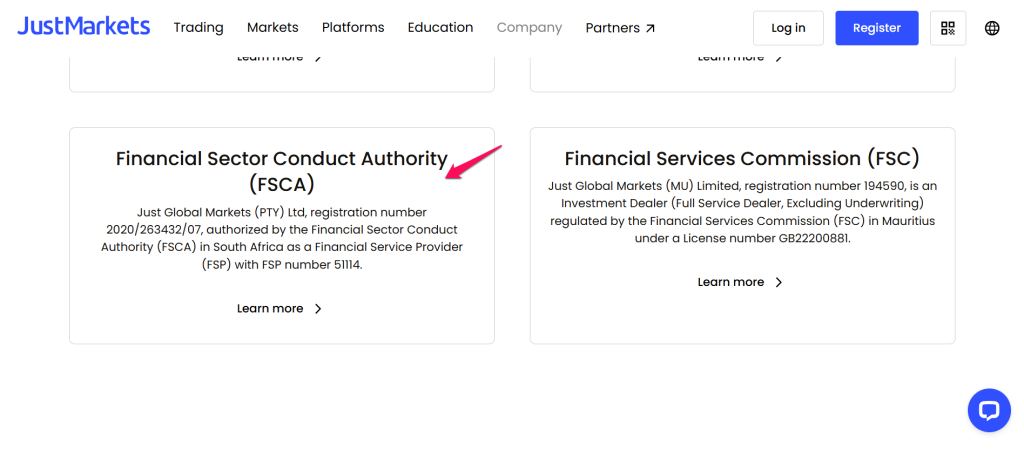Click chevron beside FSC Learn more
The height and width of the screenshot is (450, 1024).
click(779, 283)
